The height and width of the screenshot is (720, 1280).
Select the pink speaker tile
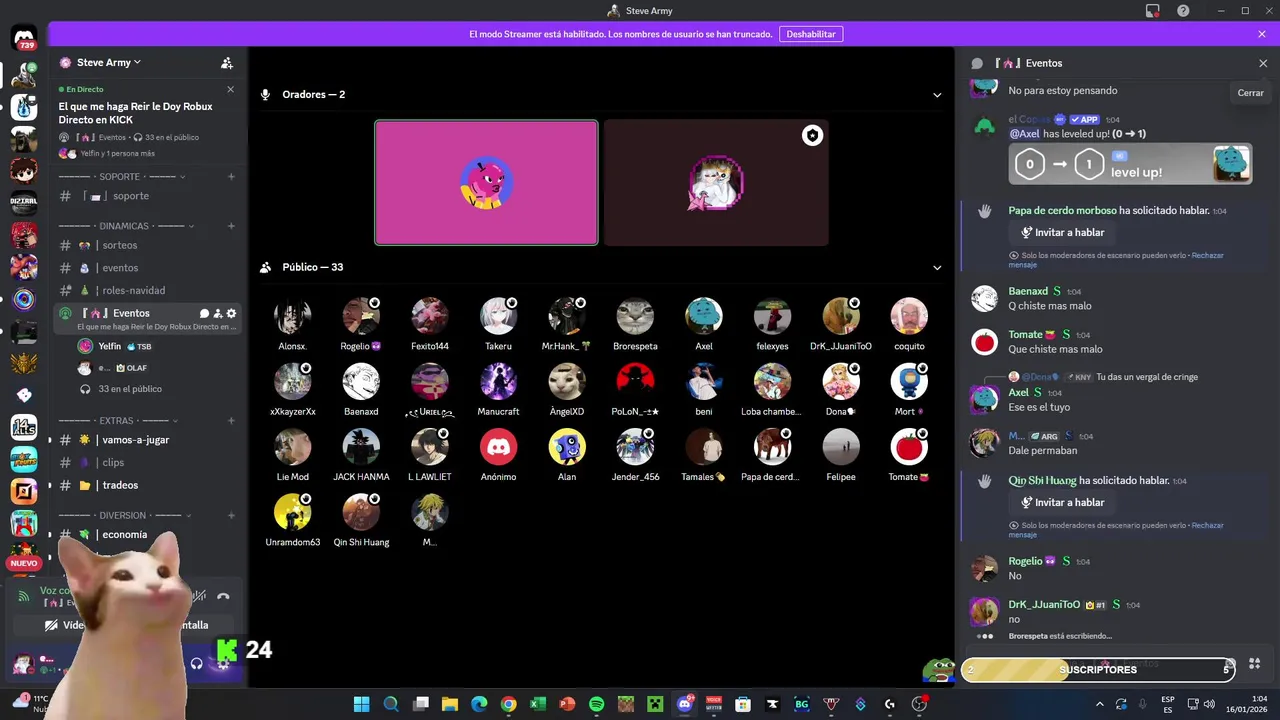click(486, 183)
